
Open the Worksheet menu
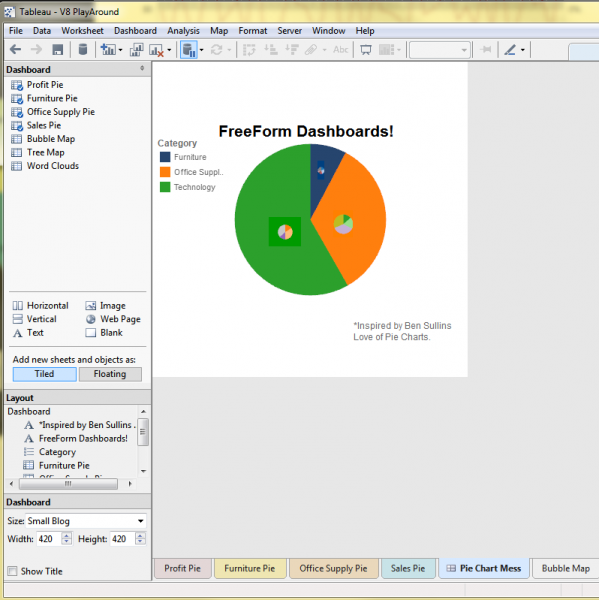[x=82, y=31]
